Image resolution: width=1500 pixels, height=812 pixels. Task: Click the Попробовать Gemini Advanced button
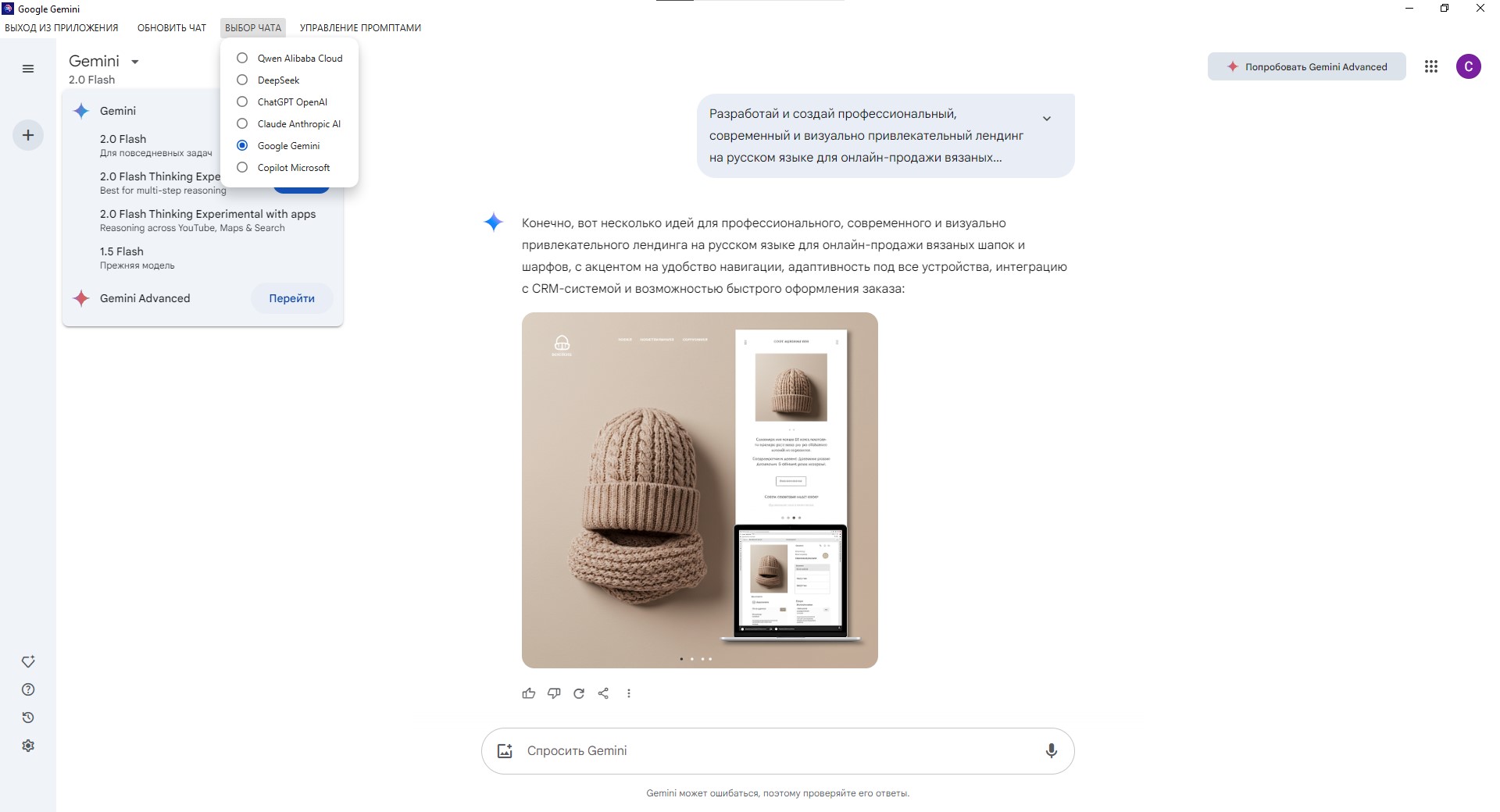click(1306, 67)
